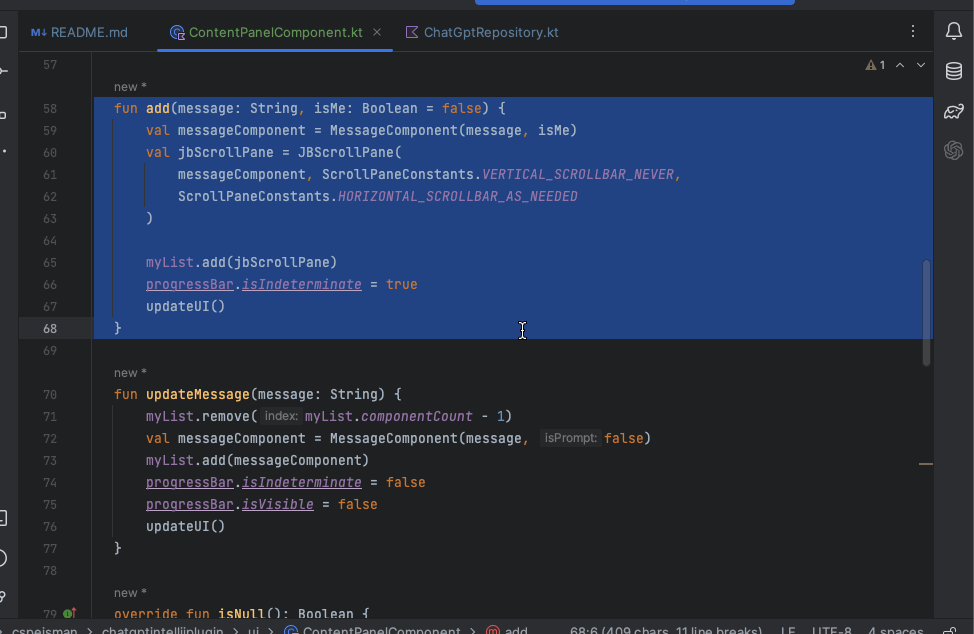Click the 68:6 caret position status entry
The height and width of the screenshot is (634, 974).
pyautogui.click(x=666, y=630)
